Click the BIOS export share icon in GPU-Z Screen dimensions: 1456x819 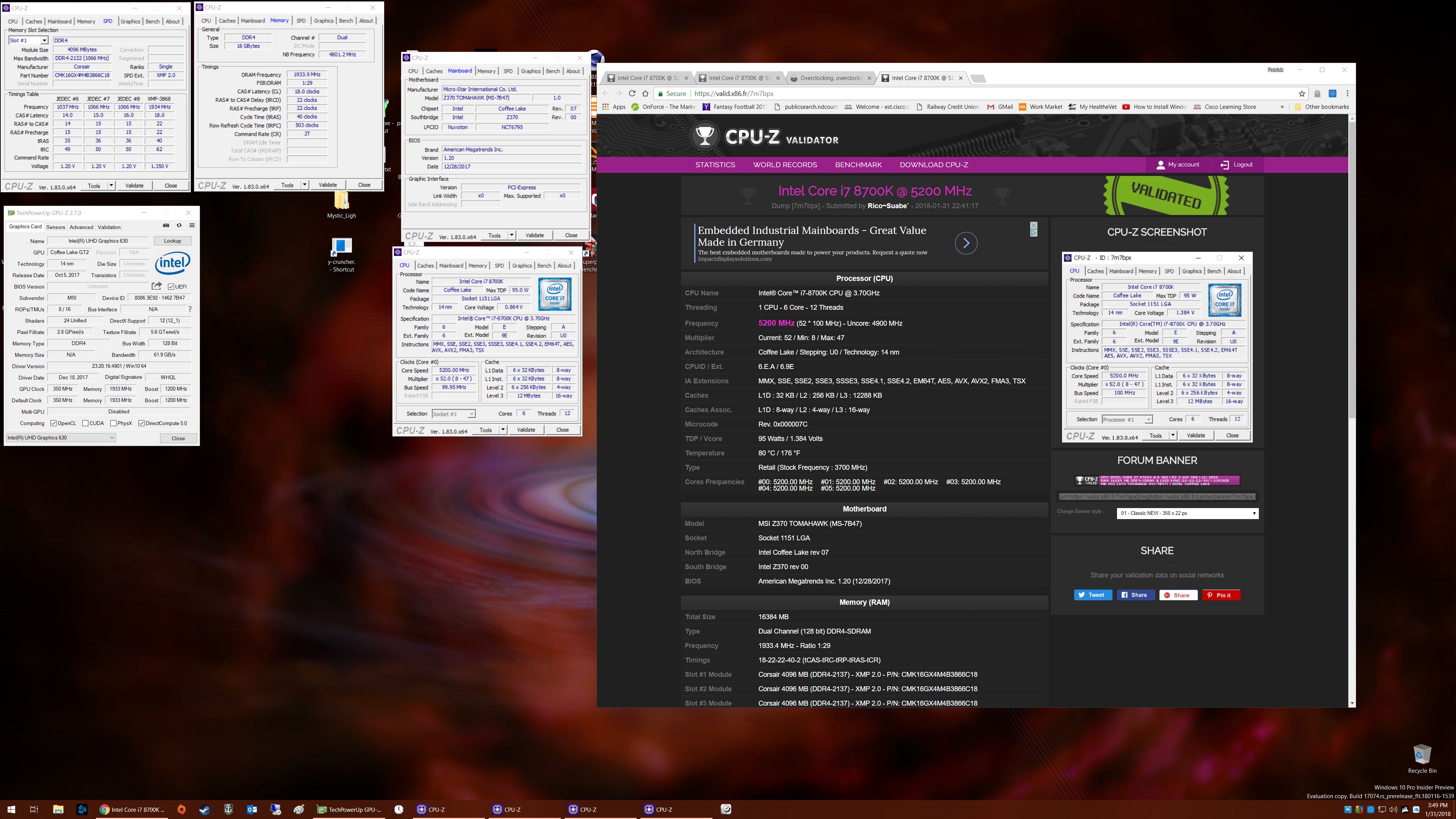(157, 286)
